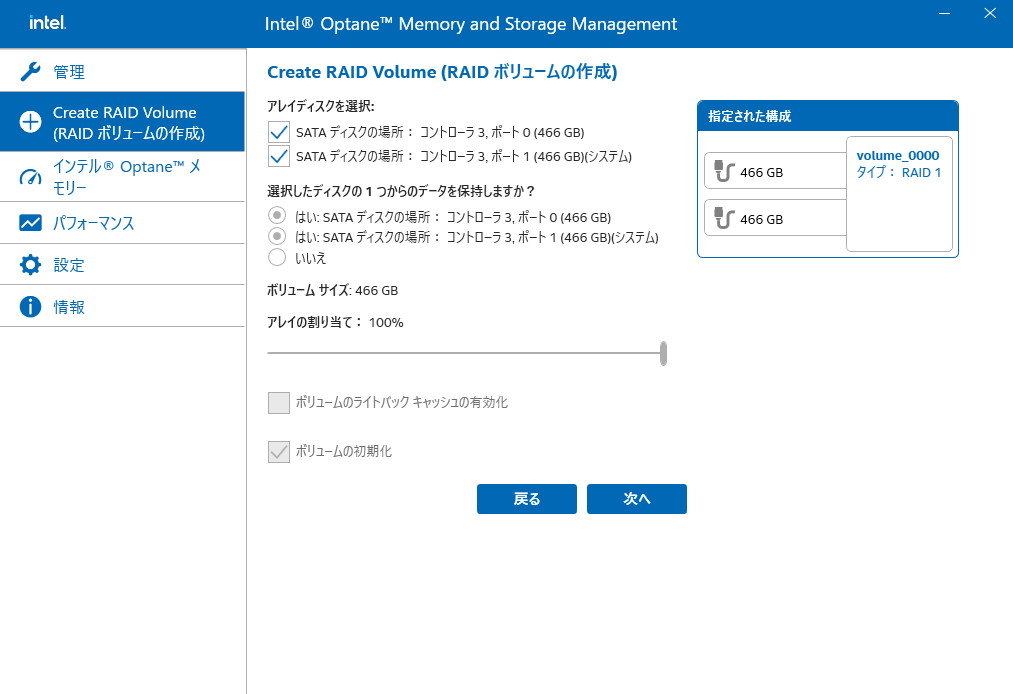Go to パフォーマンス page

122,223
